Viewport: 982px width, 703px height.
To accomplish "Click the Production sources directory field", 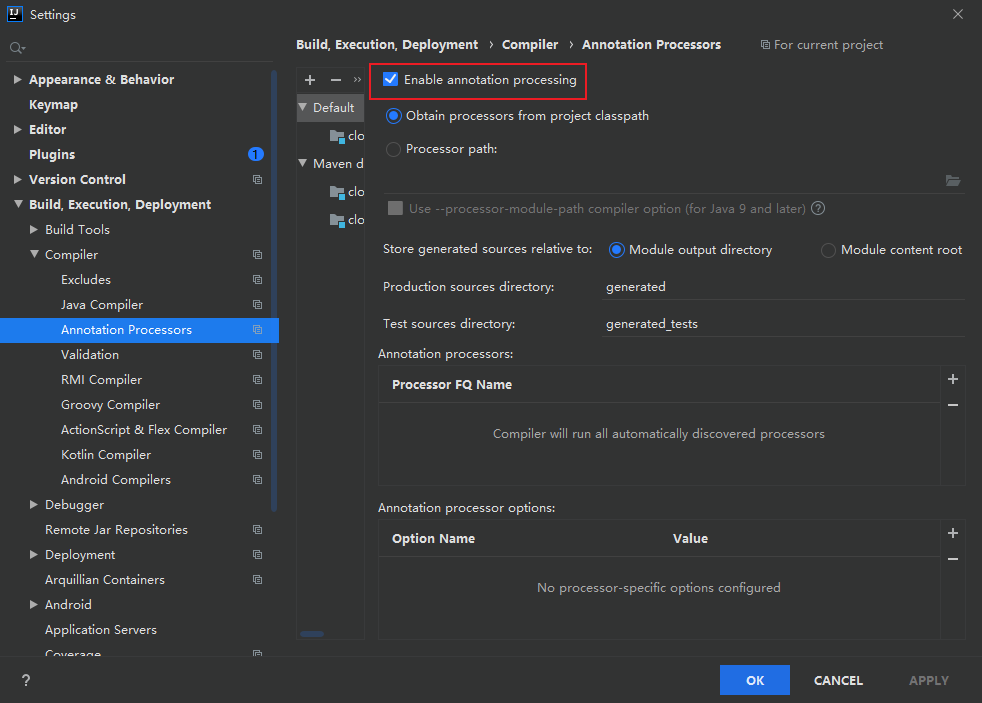I will (782, 287).
